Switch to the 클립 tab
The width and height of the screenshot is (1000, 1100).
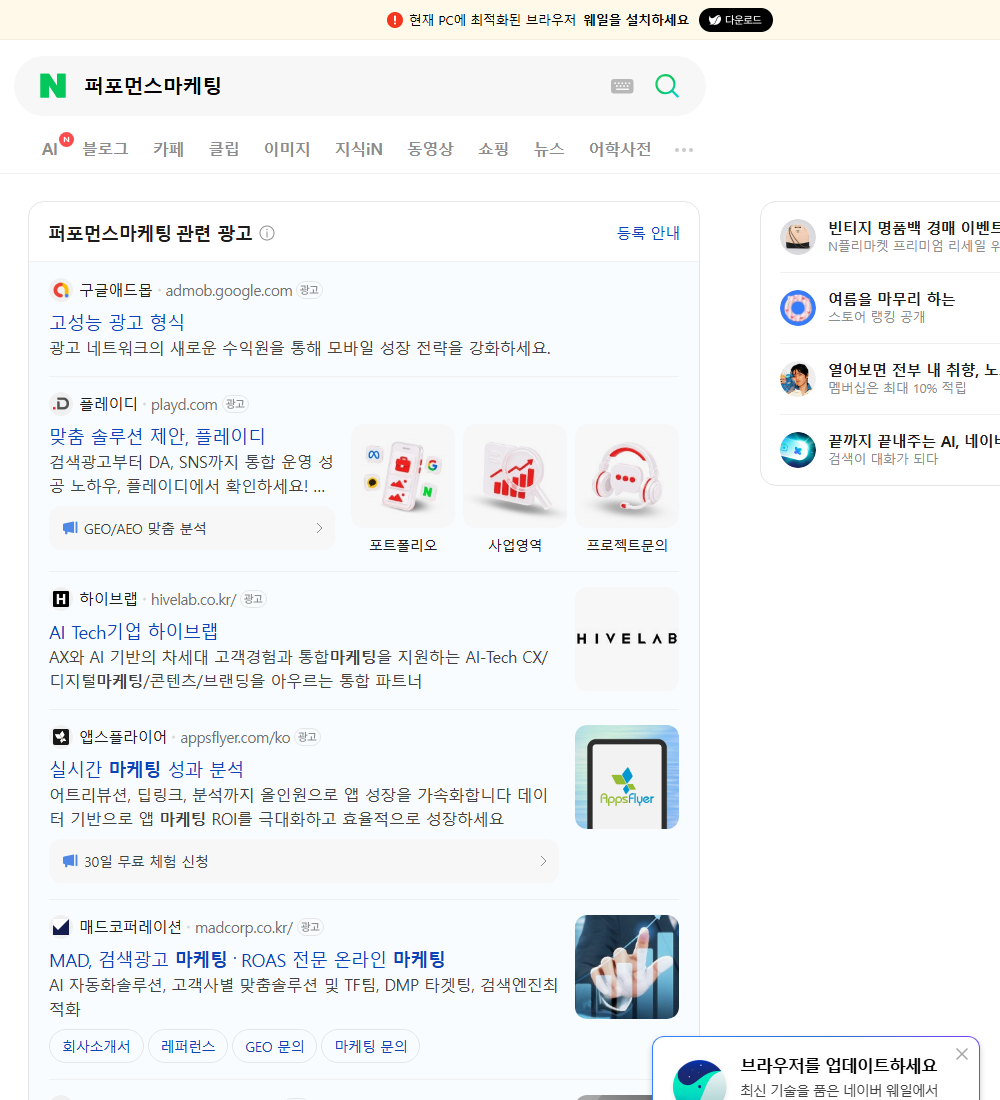[x=224, y=149]
